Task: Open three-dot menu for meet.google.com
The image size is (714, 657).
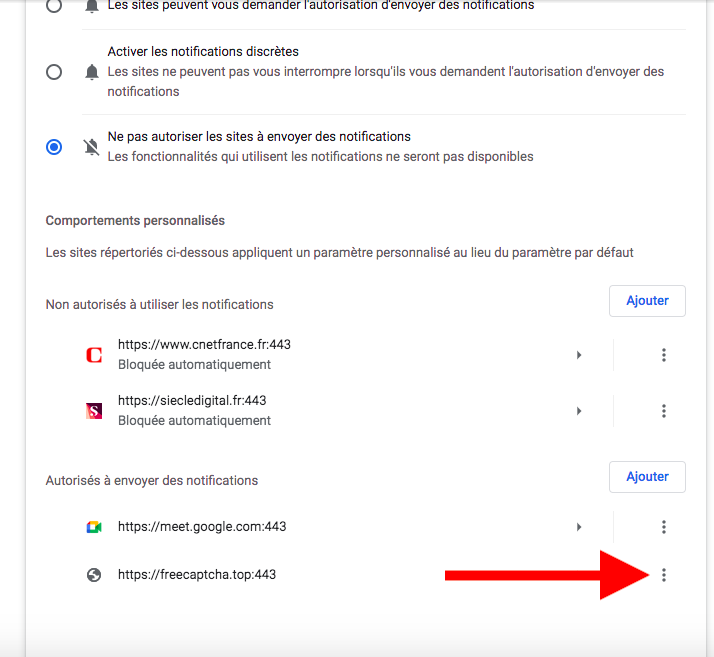Action: (663, 527)
